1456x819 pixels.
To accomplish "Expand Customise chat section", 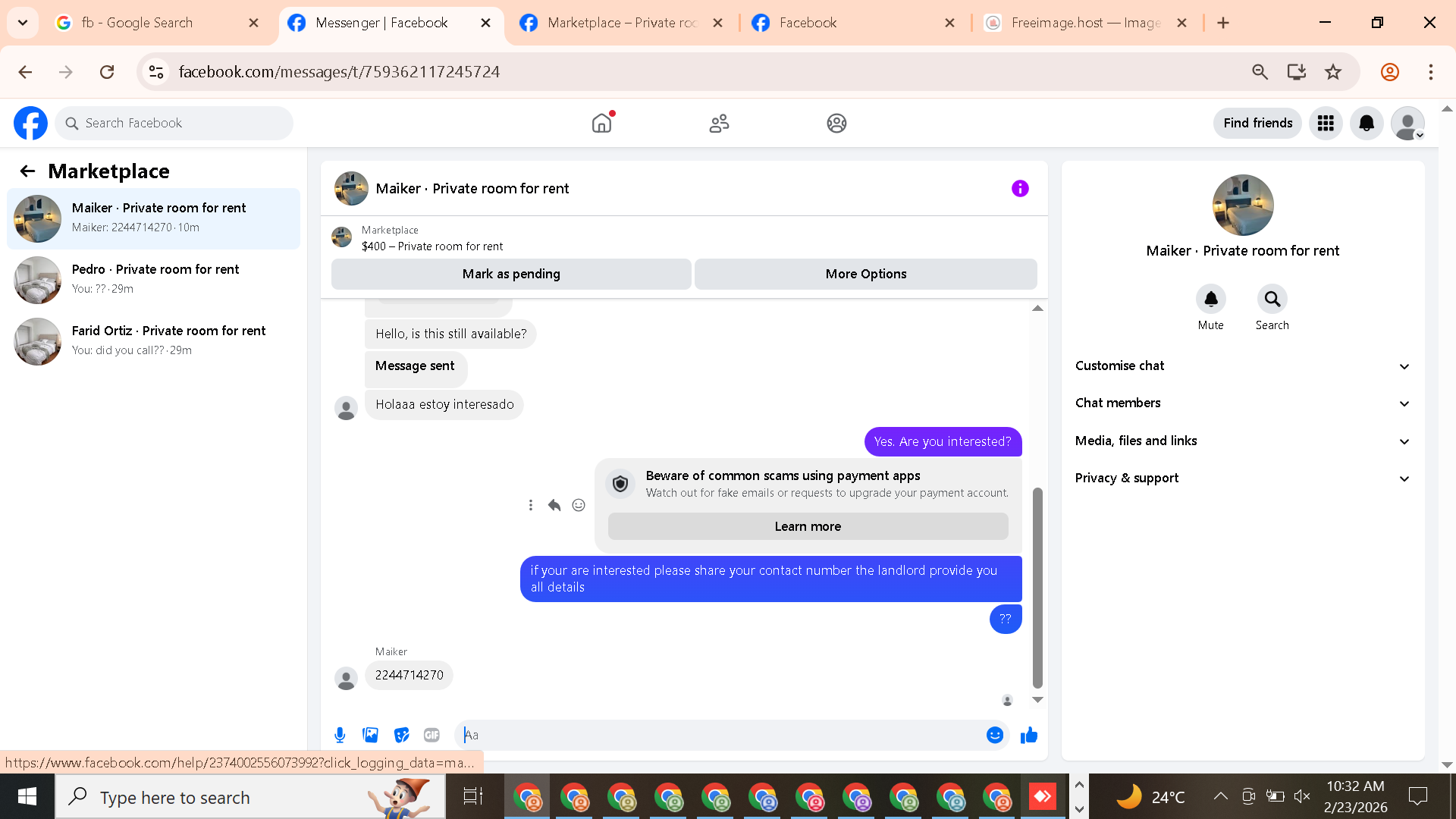I will point(1242,366).
